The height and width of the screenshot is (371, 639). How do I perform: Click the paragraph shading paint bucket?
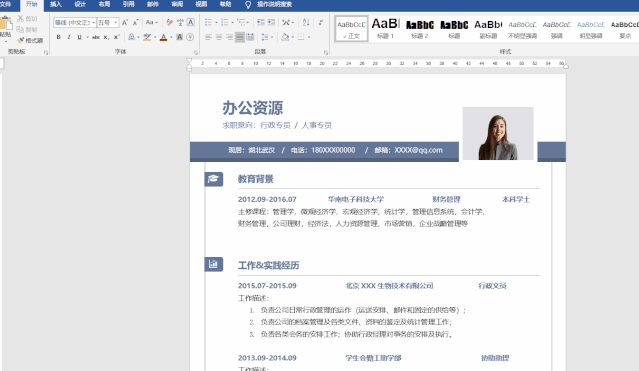point(285,37)
